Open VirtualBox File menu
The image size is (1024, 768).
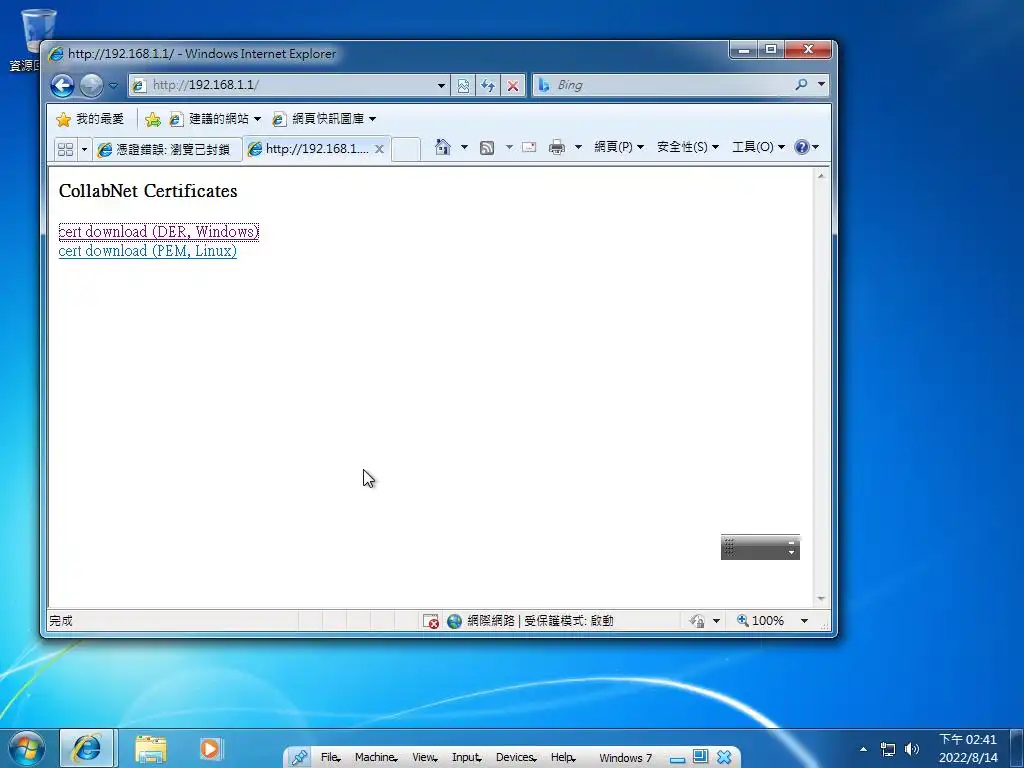pos(330,758)
